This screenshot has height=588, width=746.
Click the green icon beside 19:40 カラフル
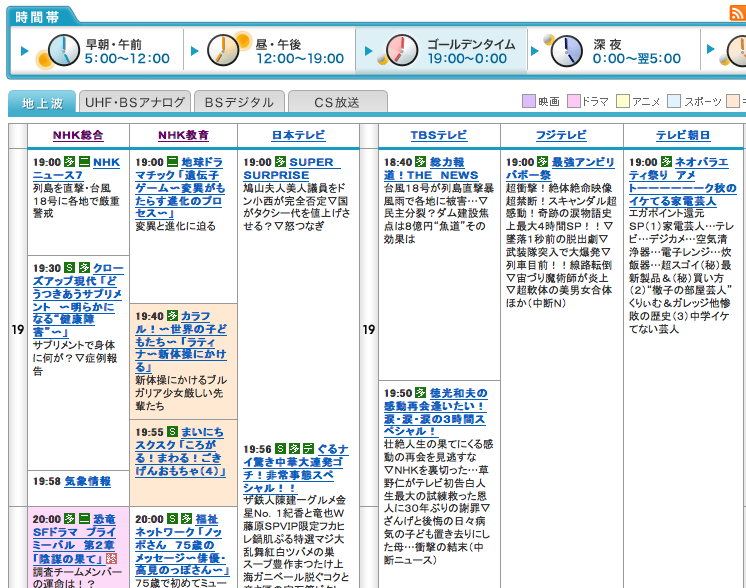[x=172, y=316]
